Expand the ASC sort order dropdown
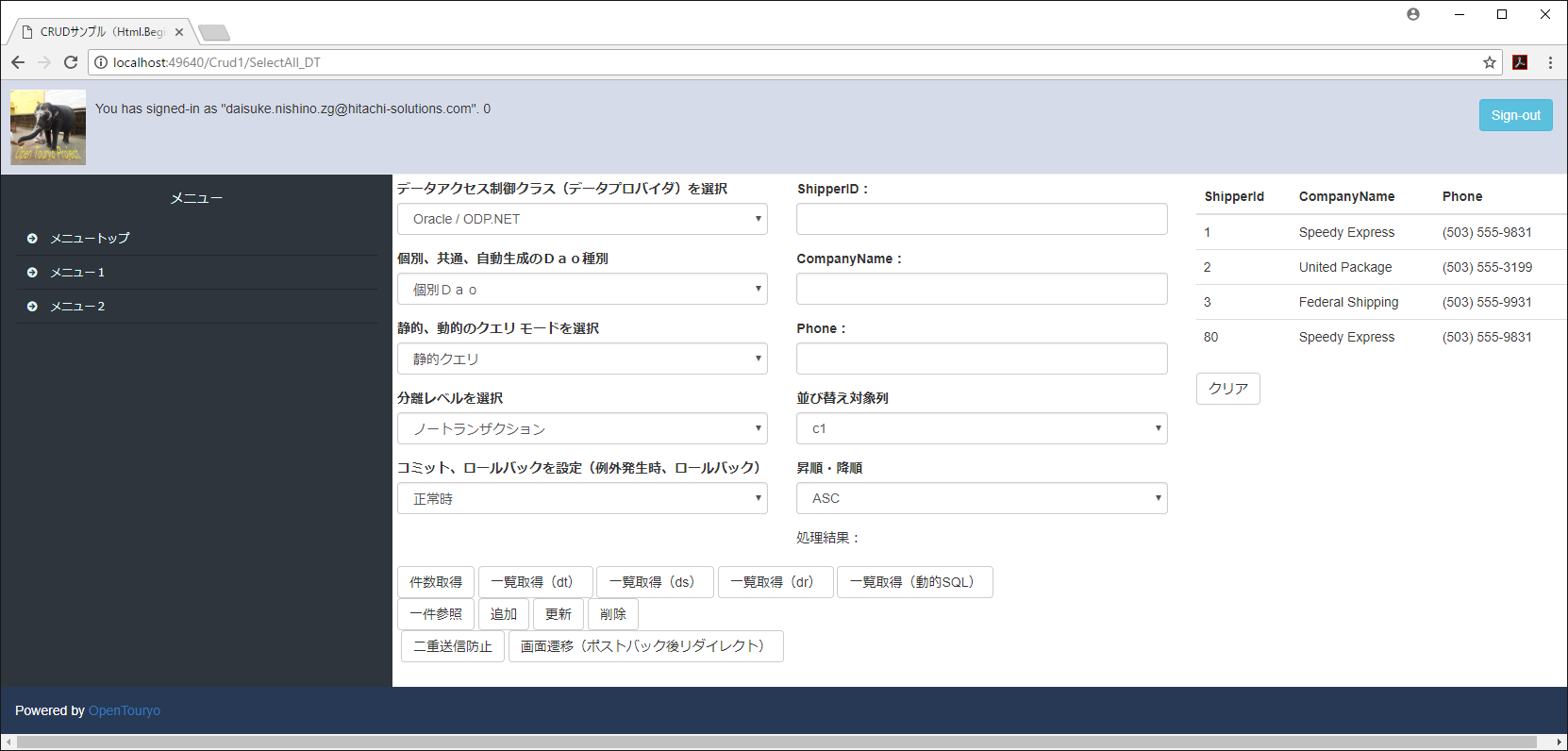Screen dimensions: 1568x751 click(x=981, y=498)
